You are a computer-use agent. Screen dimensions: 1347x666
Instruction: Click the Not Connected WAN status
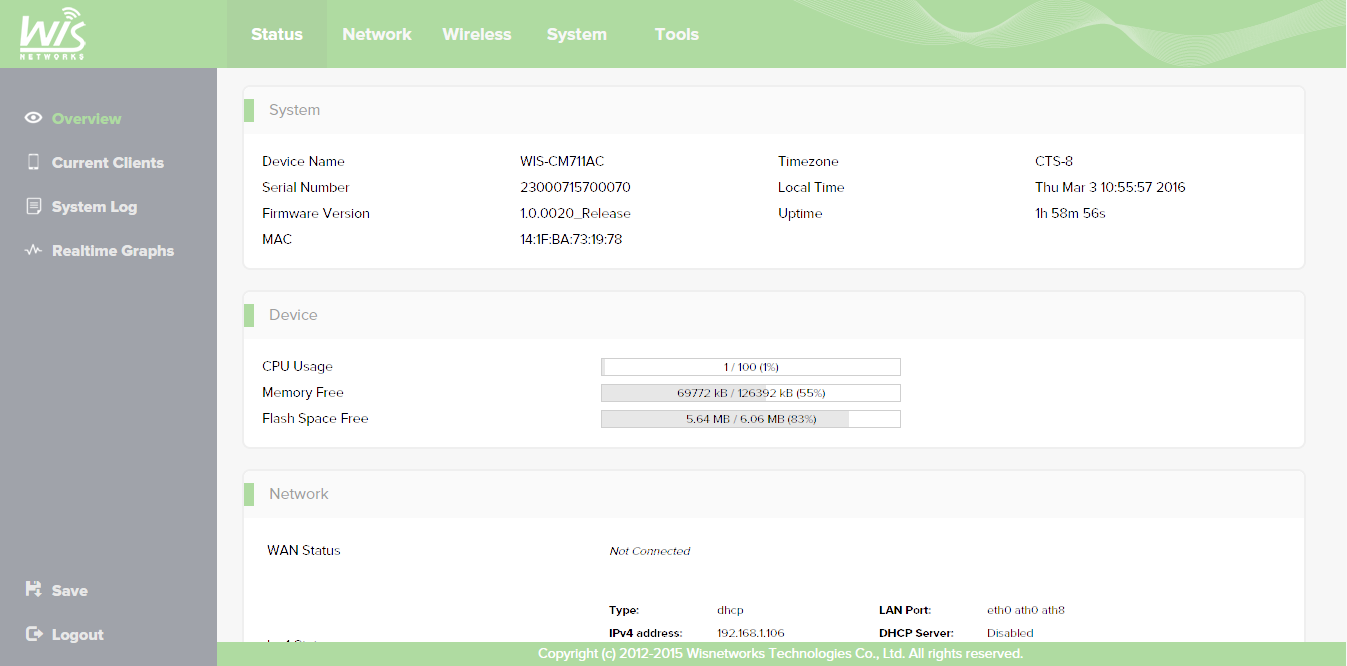pos(650,551)
